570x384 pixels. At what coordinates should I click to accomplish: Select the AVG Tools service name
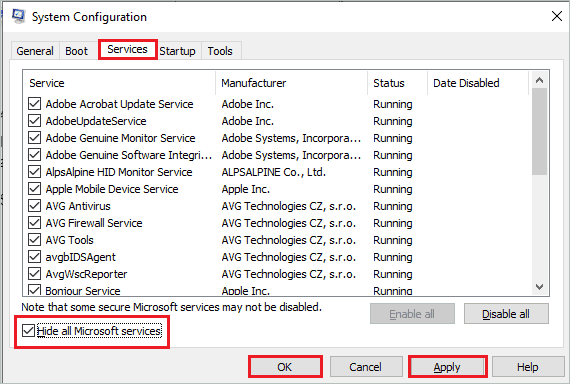69,240
